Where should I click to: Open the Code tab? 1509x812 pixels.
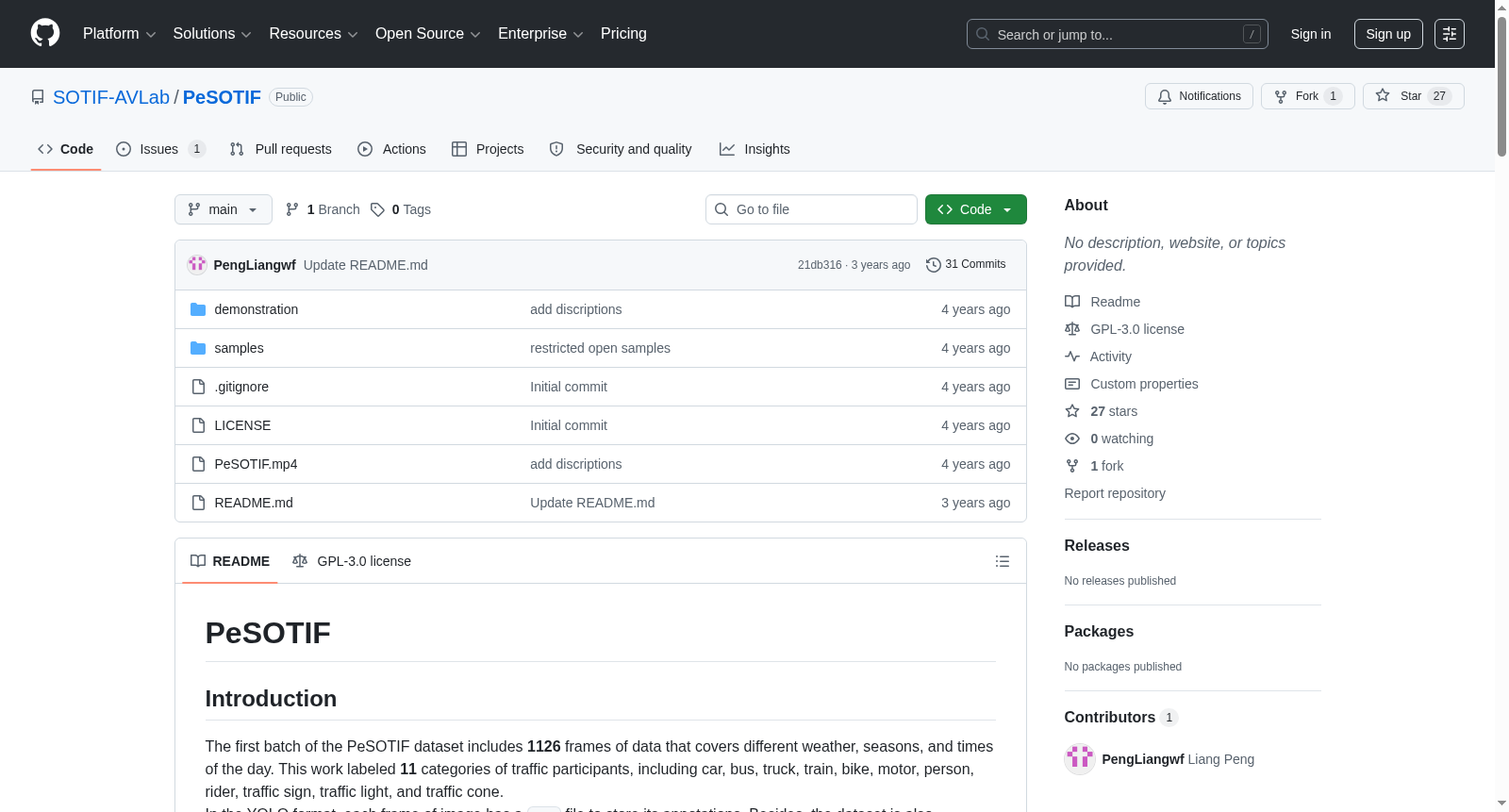point(66,149)
